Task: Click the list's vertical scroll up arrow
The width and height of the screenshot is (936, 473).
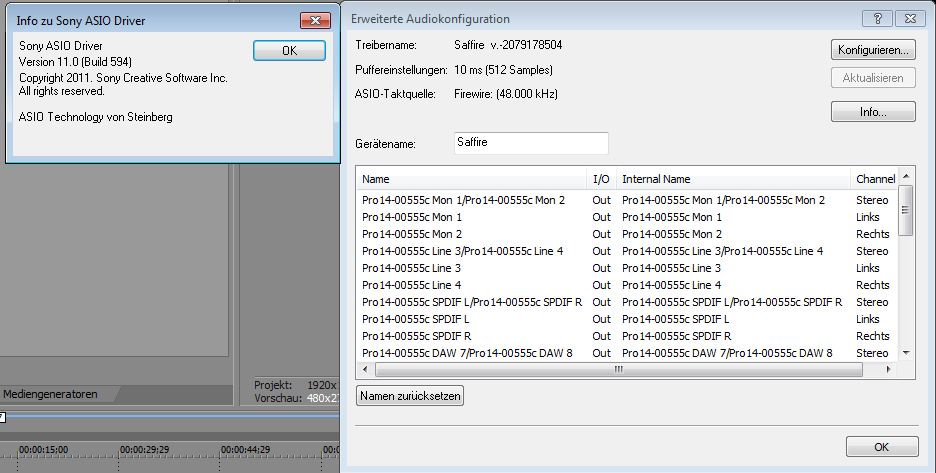Action: (x=906, y=176)
